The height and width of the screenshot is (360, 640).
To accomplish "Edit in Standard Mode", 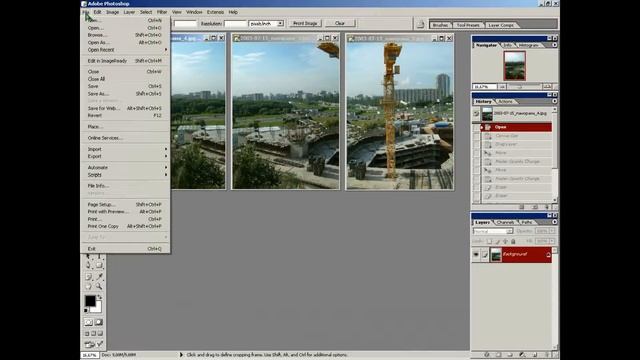I will click(x=89, y=322).
